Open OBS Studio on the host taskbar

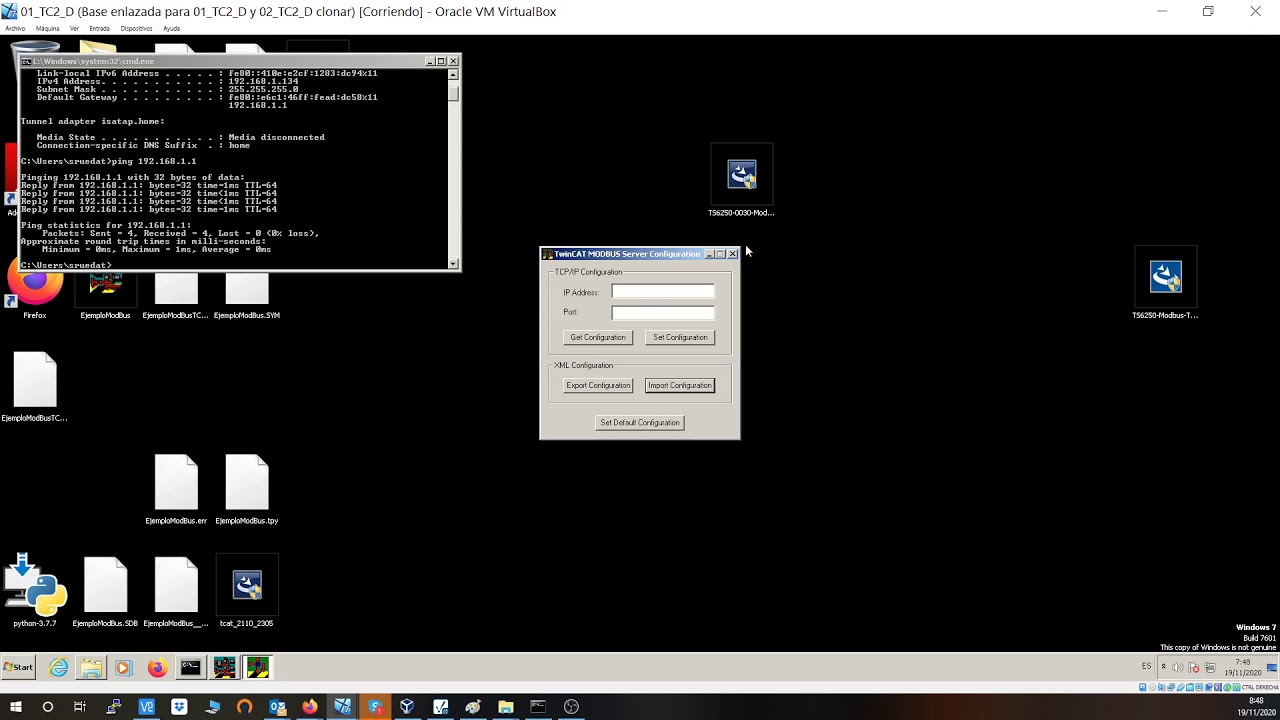pyautogui.click(x=571, y=707)
